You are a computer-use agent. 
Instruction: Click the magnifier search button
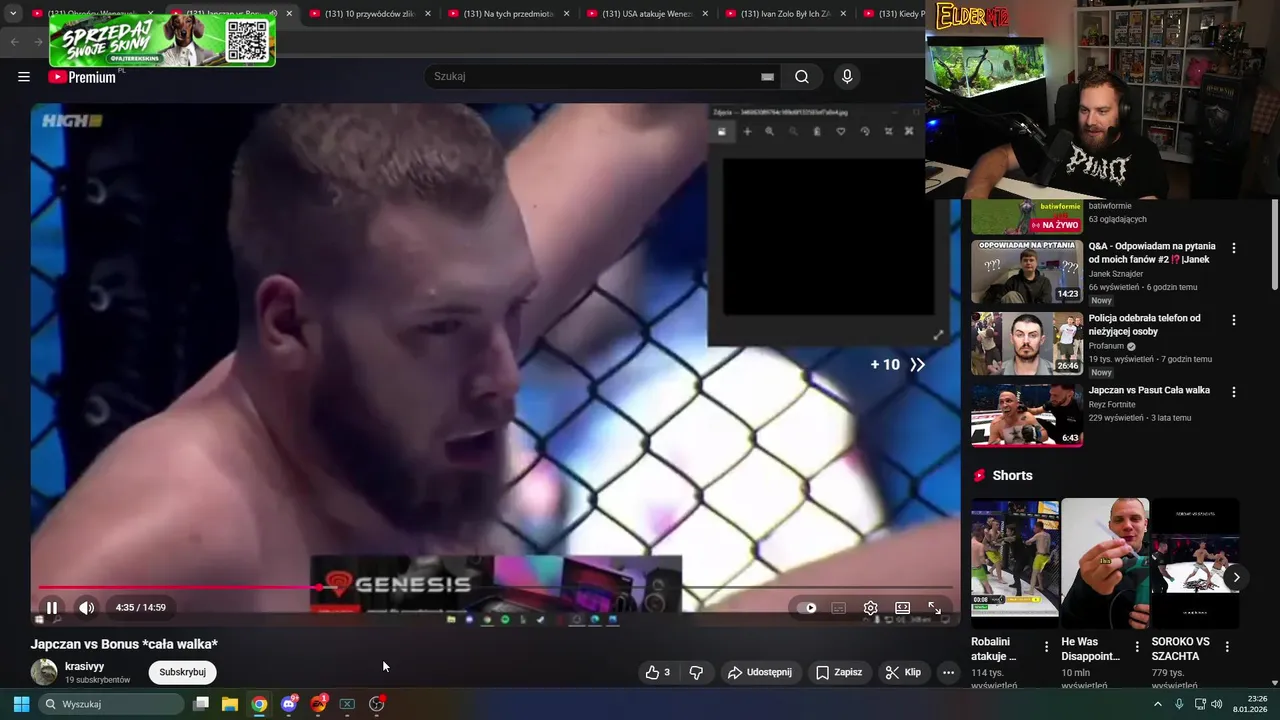[x=802, y=76]
